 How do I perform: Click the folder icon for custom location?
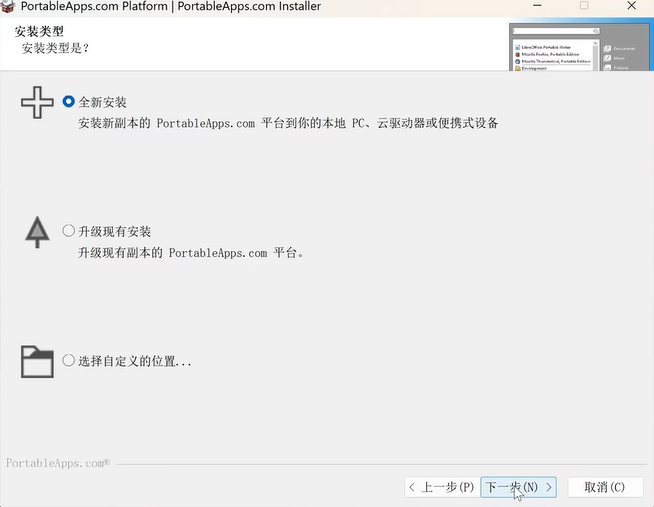(37, 361)
